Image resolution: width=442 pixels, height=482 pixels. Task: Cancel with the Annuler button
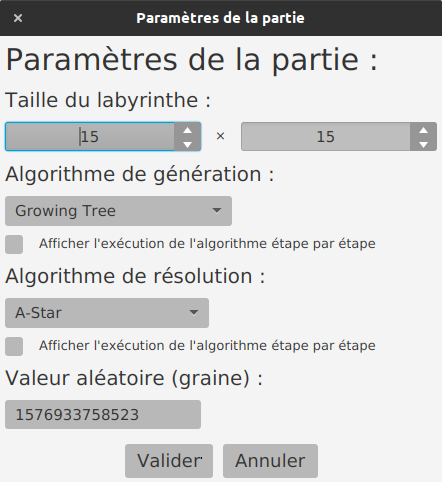tap(270, 461)
